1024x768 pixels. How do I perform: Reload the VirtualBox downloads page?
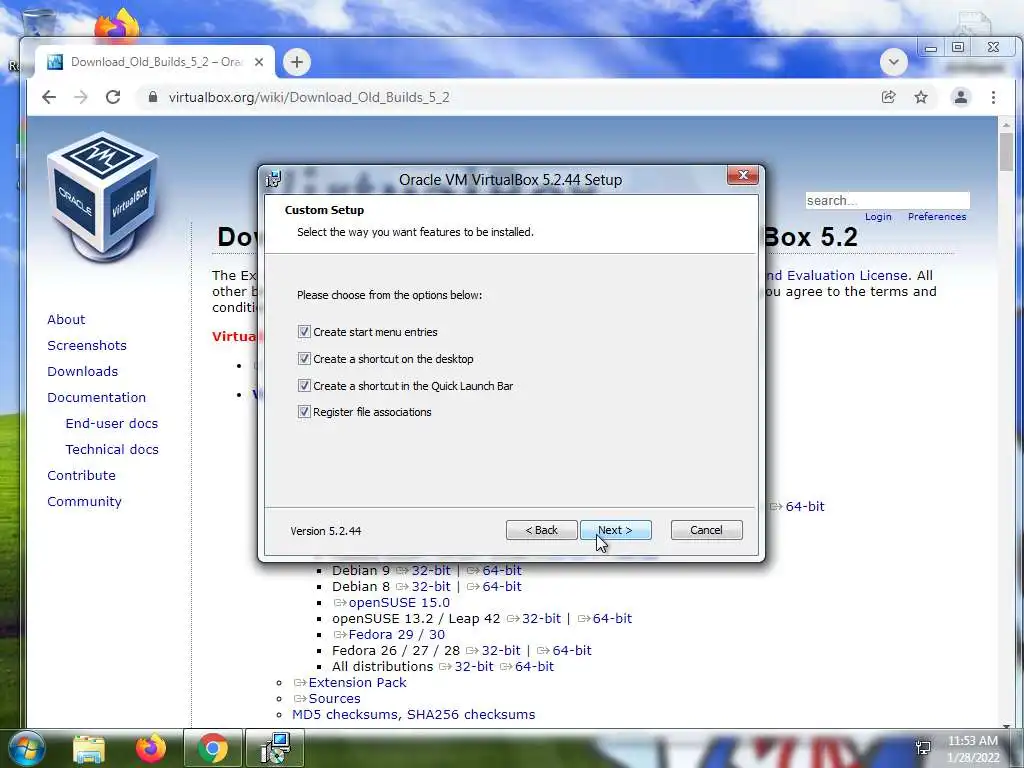coord(113,97)
